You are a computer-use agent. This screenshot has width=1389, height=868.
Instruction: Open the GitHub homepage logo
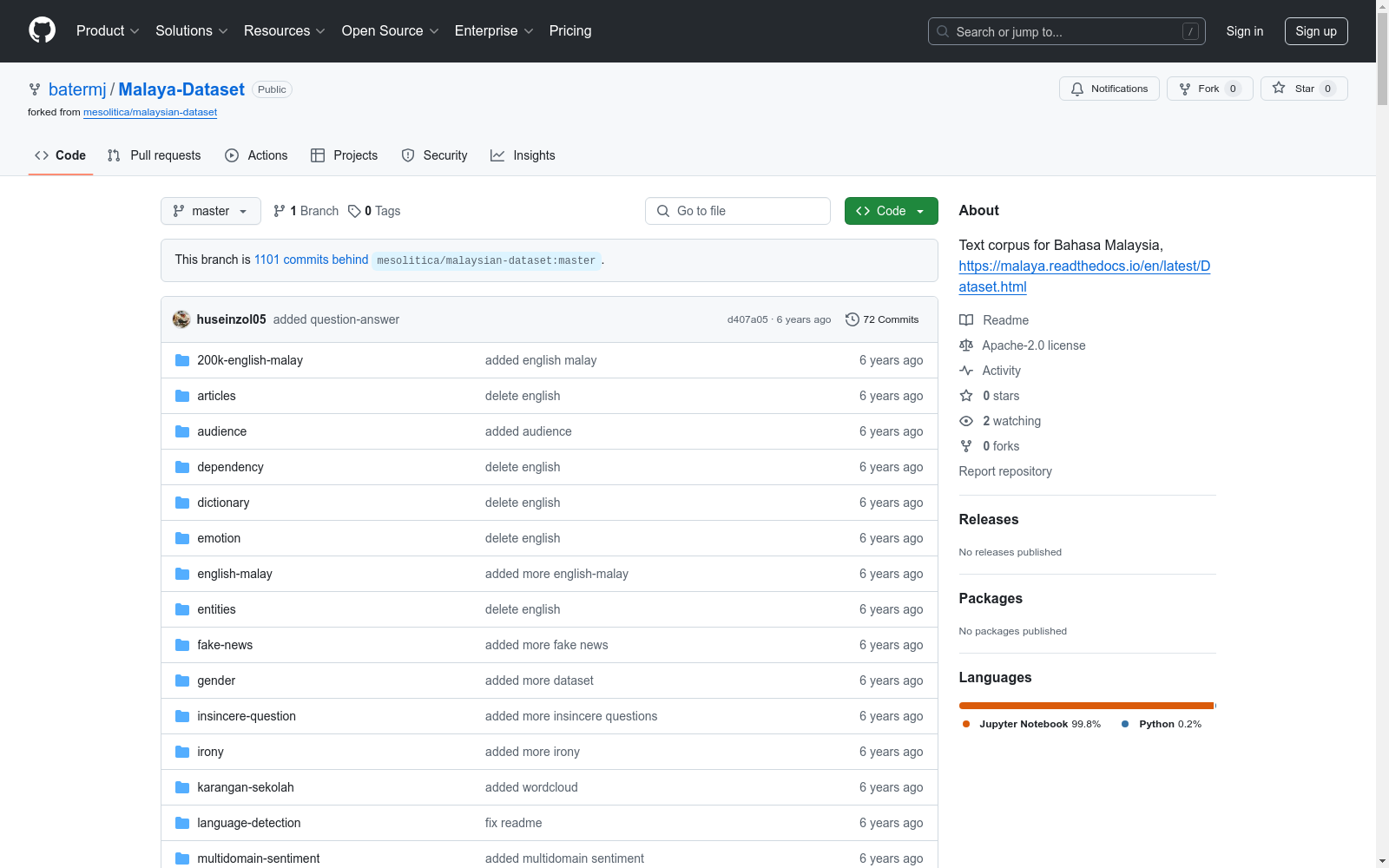(x=42, y=30)
